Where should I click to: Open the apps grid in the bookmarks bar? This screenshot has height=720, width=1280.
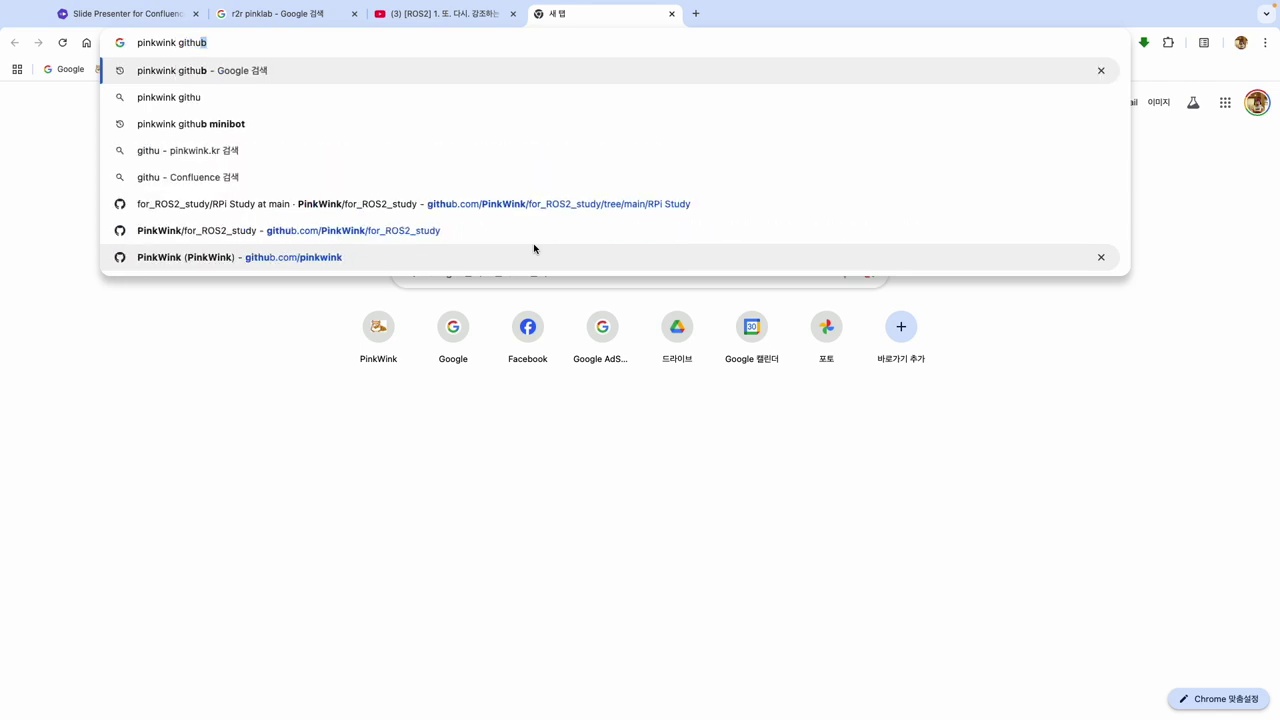17,69
